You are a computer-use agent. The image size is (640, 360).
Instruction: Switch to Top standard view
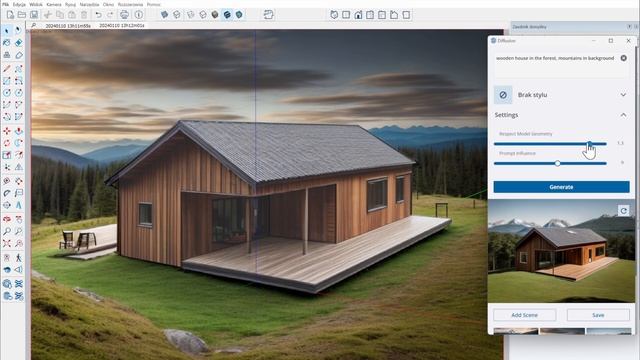pos(346,15)
